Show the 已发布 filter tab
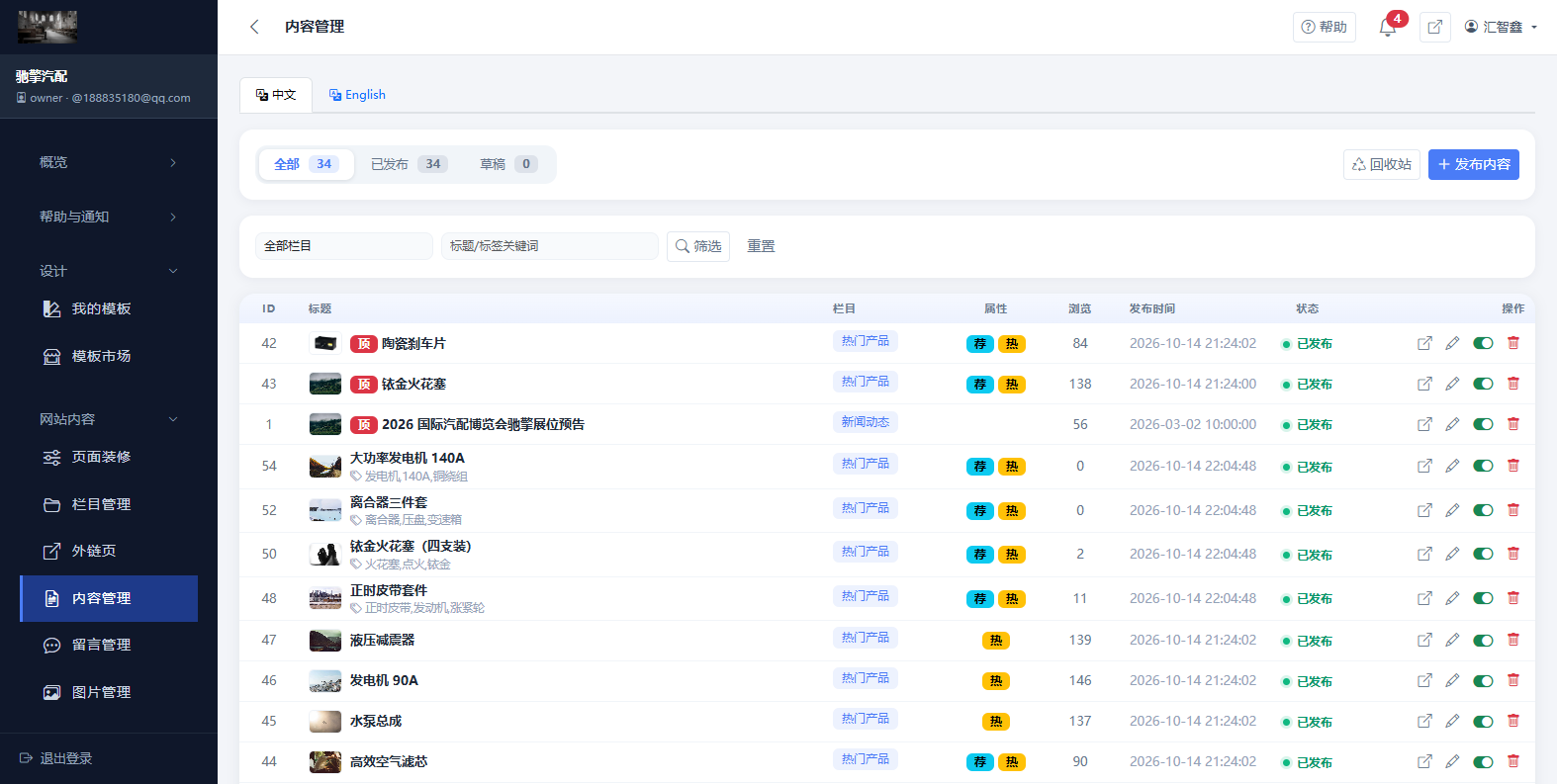 409,164
